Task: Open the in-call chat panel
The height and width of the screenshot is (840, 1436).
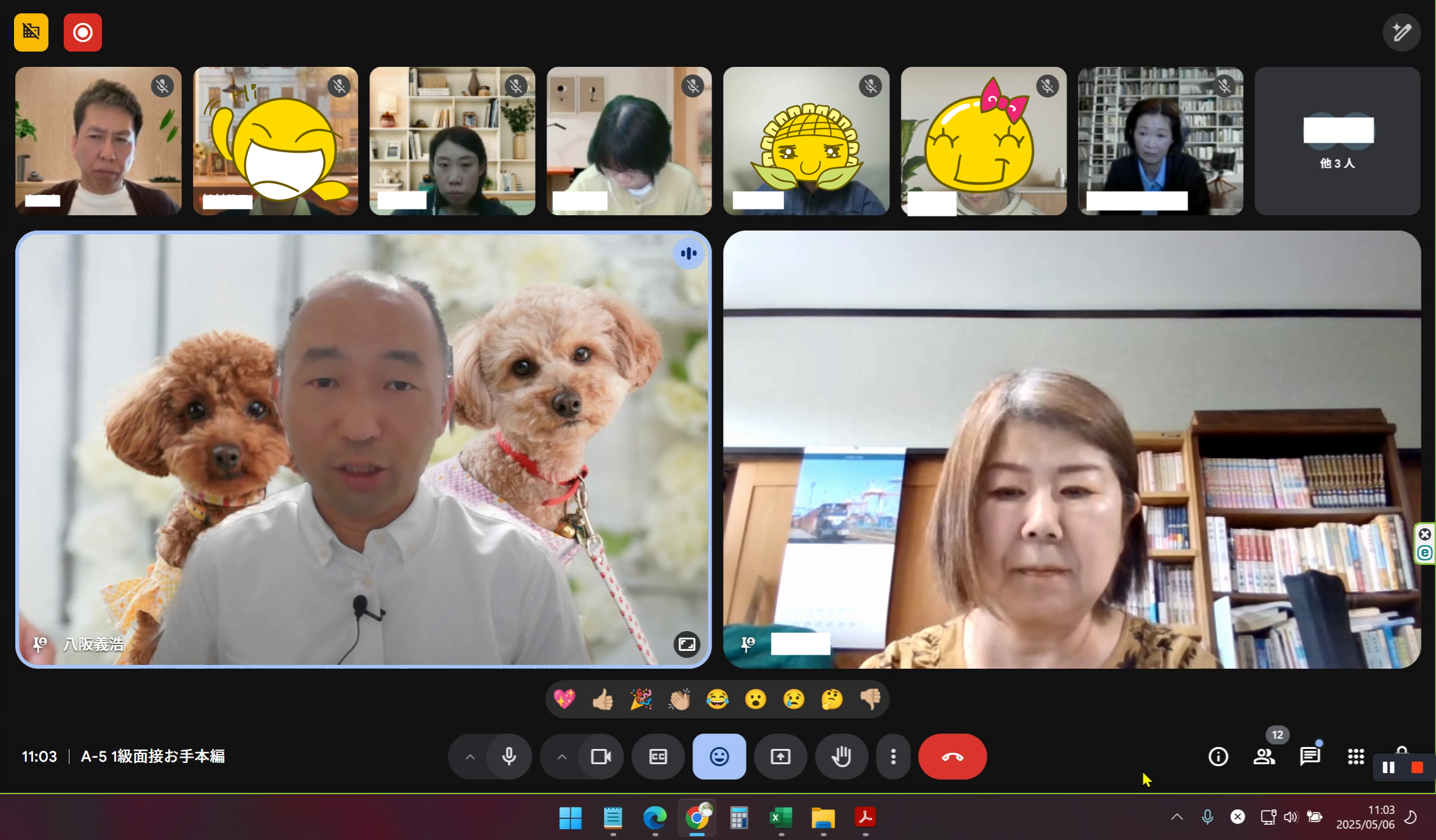Action: pyautogui.click(x=1310, y=757)
